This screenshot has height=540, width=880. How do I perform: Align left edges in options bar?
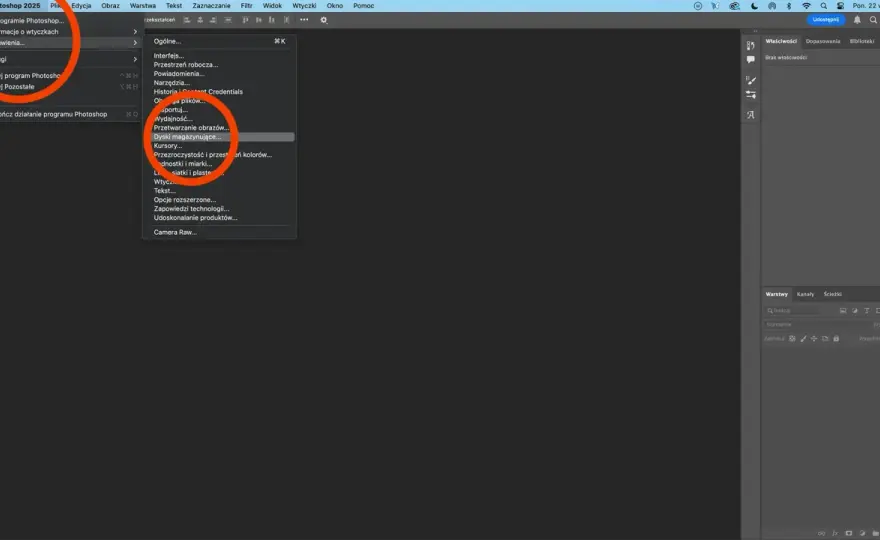coord(187,20)
